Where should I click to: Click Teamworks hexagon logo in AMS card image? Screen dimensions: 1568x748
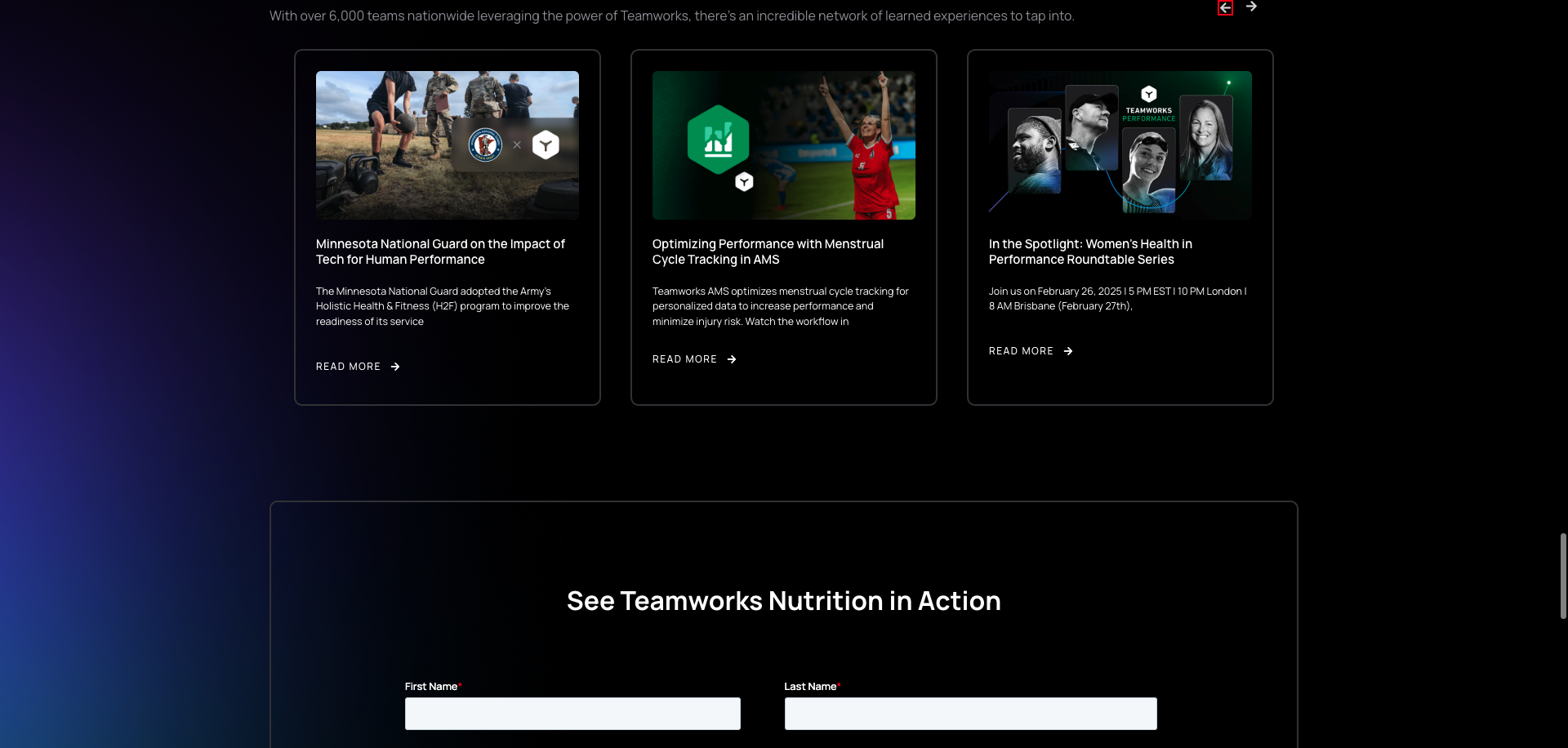tap(743, 180)
